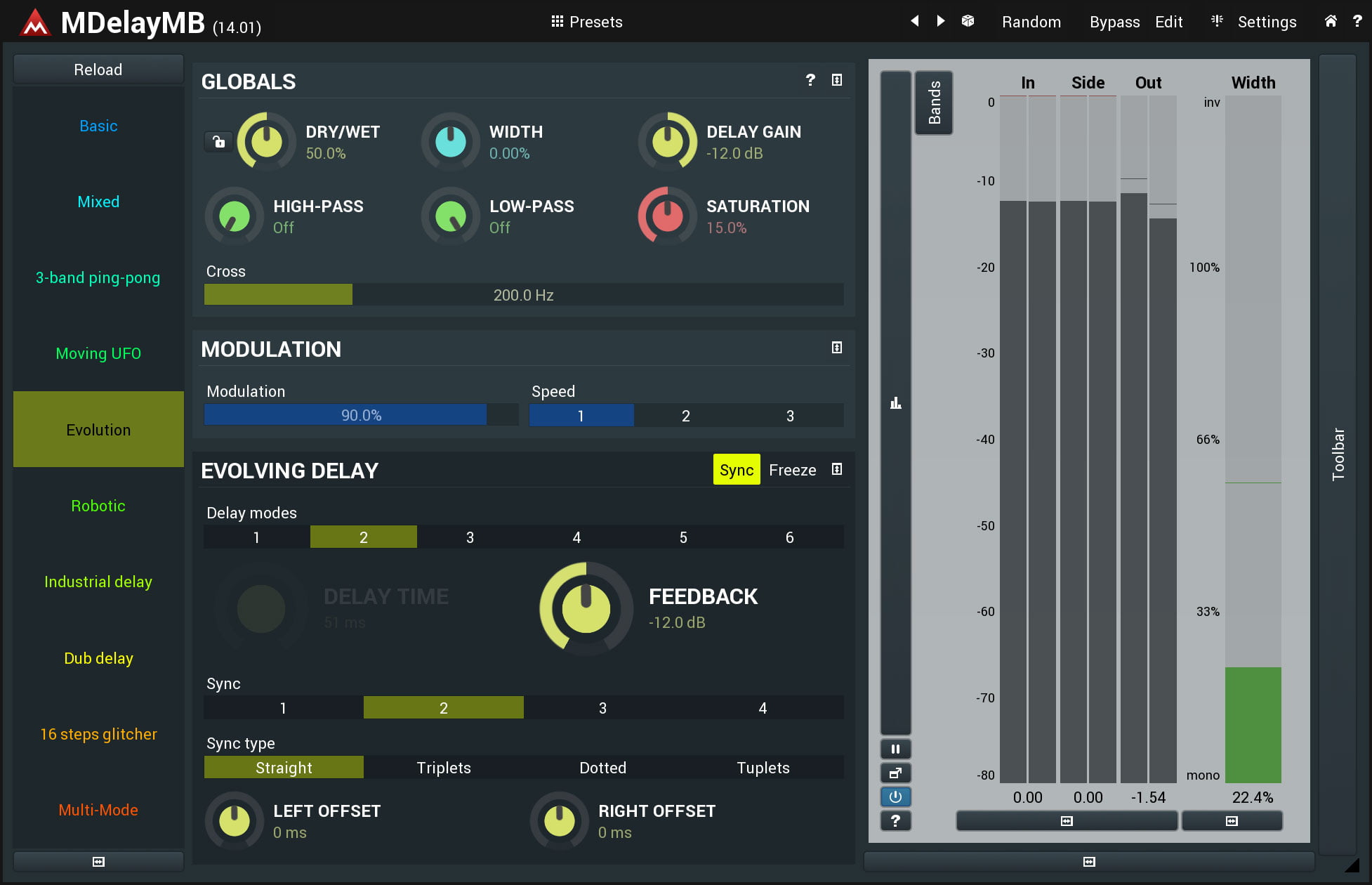The width and height of the screenshot is (1372, 885).
Task: Expand the vertical Toolbar panel
Action: click(1338, 454)
